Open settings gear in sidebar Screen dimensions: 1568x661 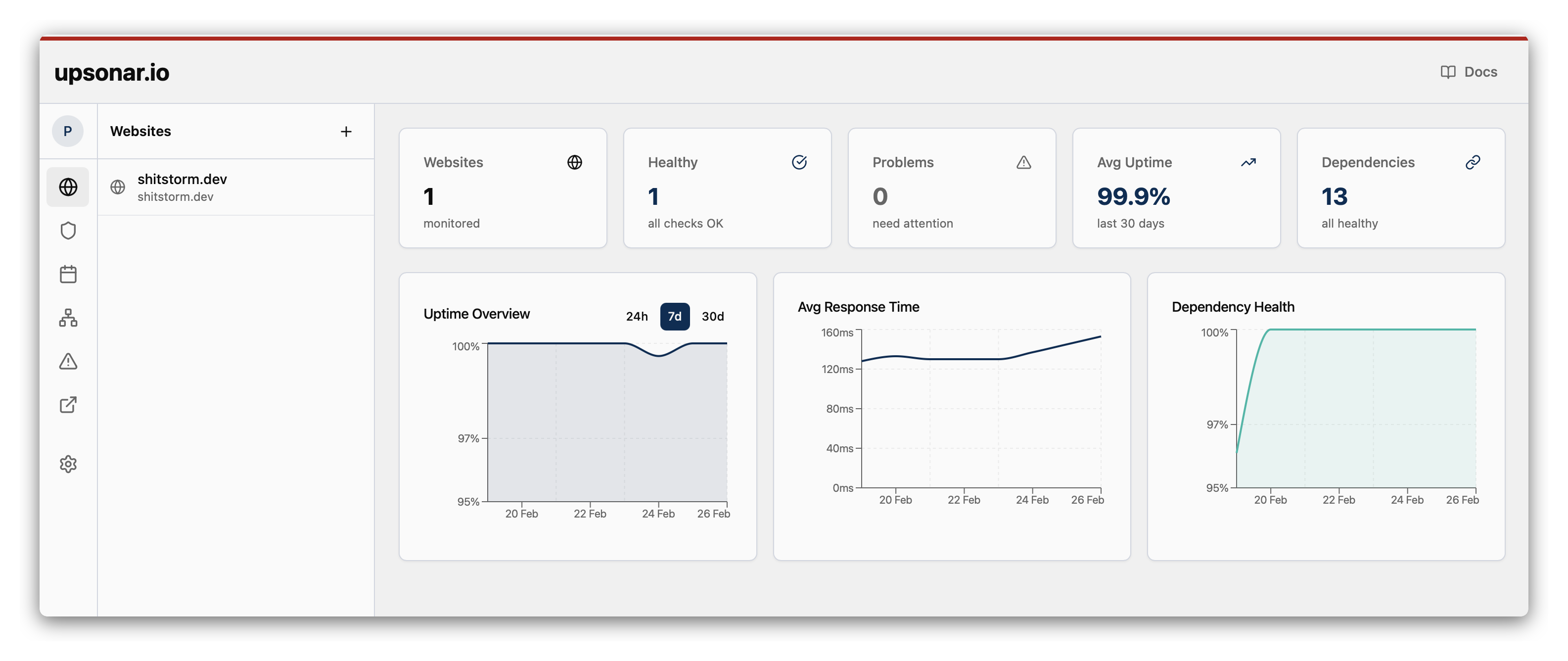[68, 464]
